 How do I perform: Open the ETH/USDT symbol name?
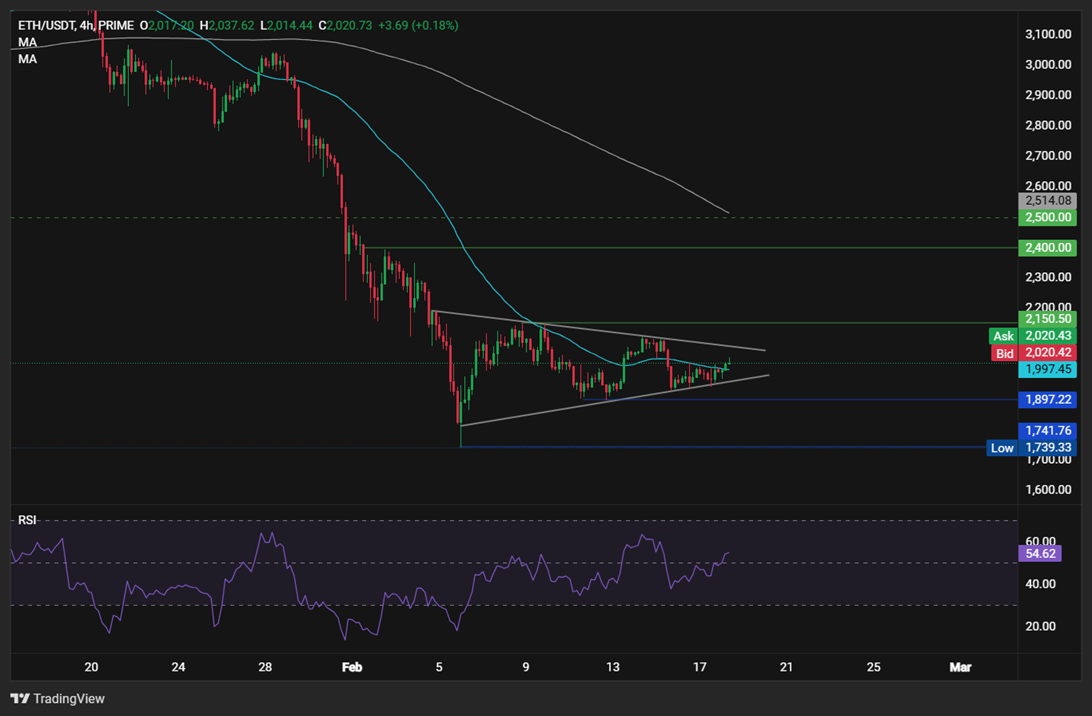(45, 25)
